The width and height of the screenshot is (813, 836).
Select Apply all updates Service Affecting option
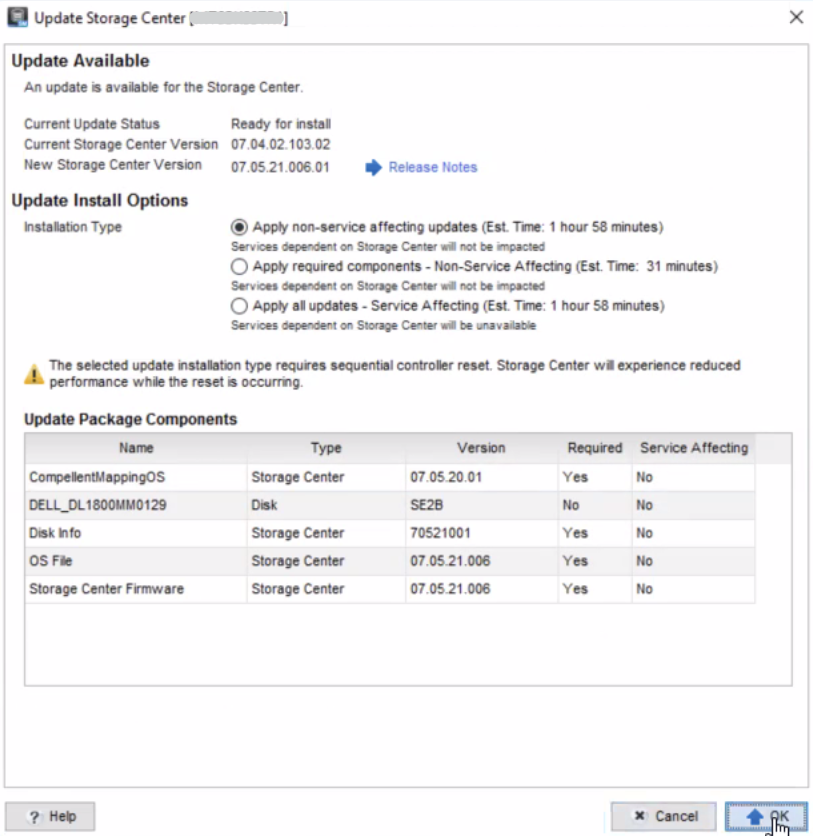pos(239,306)
